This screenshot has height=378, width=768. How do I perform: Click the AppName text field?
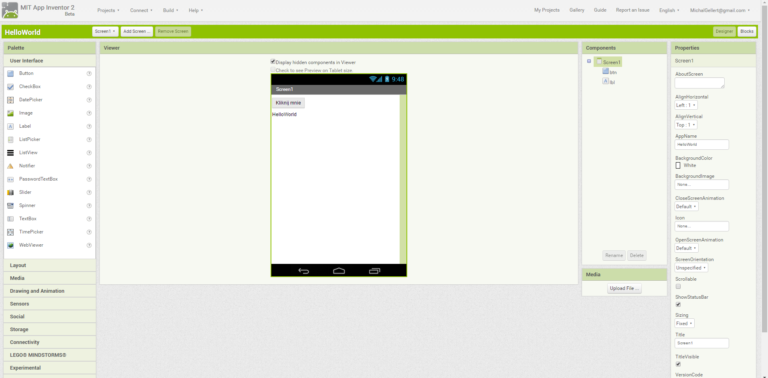click(x=702, y=145)
